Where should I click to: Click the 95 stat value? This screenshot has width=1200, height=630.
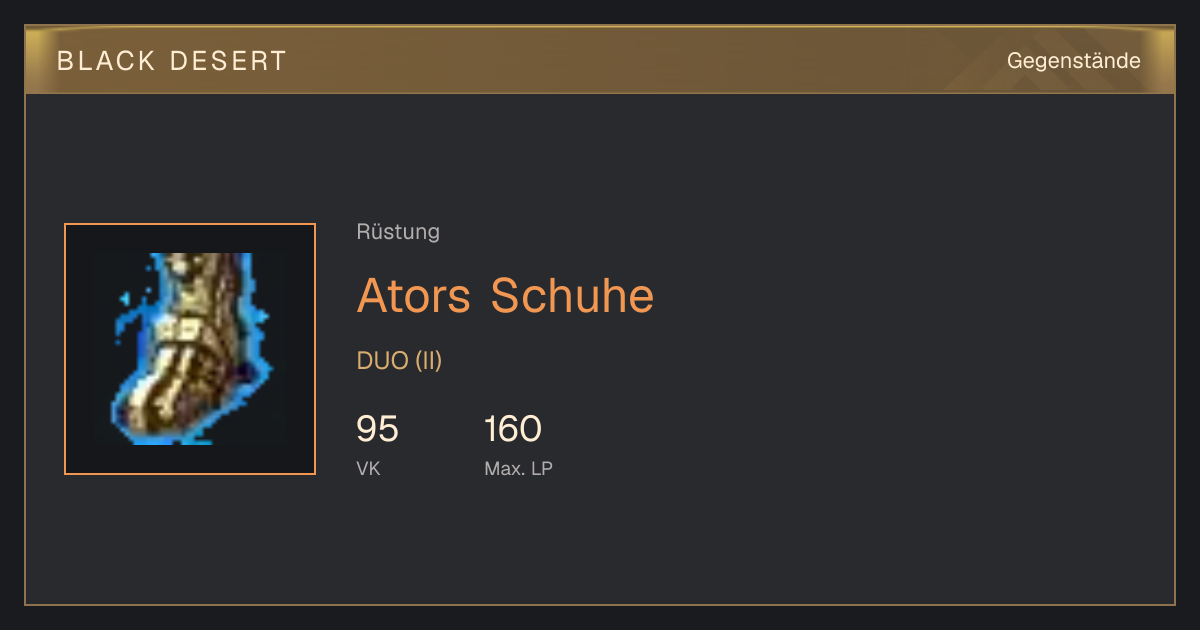(x=377, y=429)
